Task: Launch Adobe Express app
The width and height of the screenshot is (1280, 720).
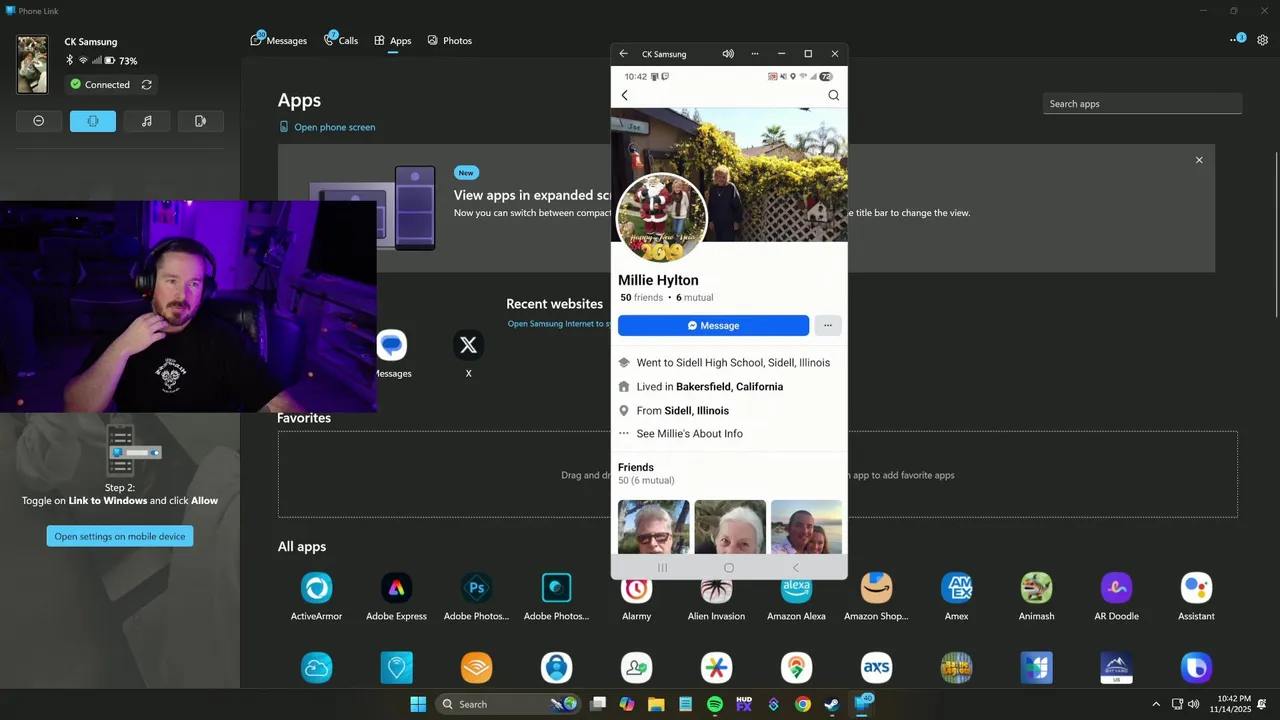Action: 397,588
